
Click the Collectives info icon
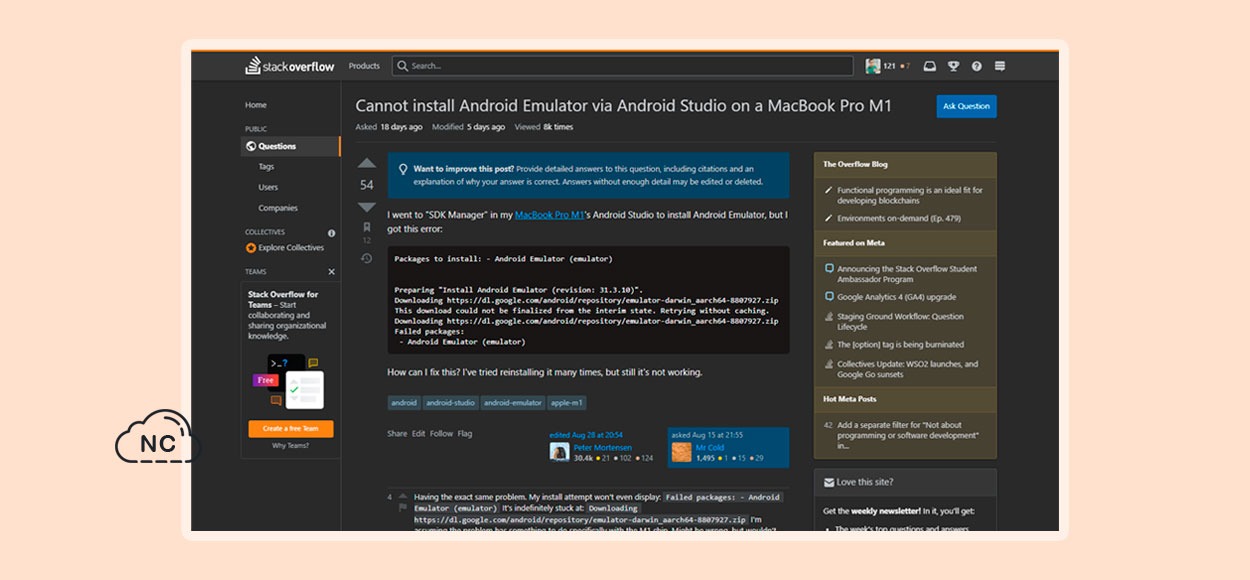[332, 233]
